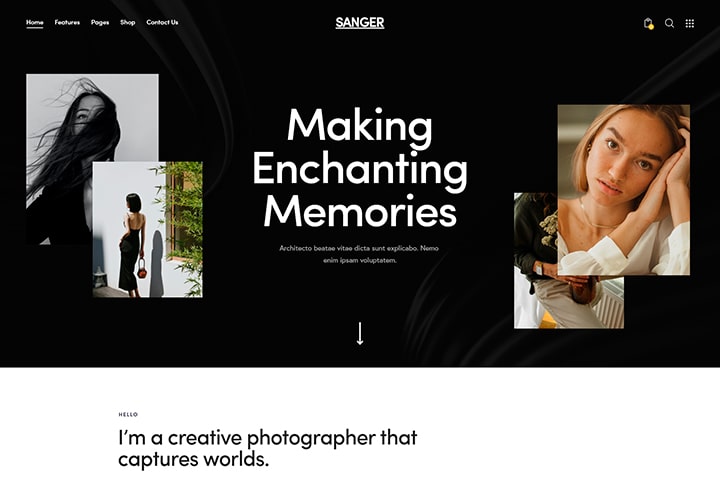Click the creative photographer heading text
The height and width of the screenshot is (490, 720).
pos(267,448)
